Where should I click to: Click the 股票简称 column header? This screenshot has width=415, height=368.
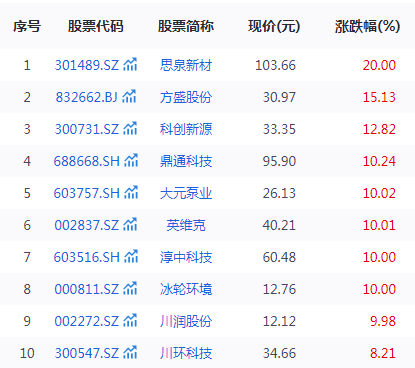point(186,26)
